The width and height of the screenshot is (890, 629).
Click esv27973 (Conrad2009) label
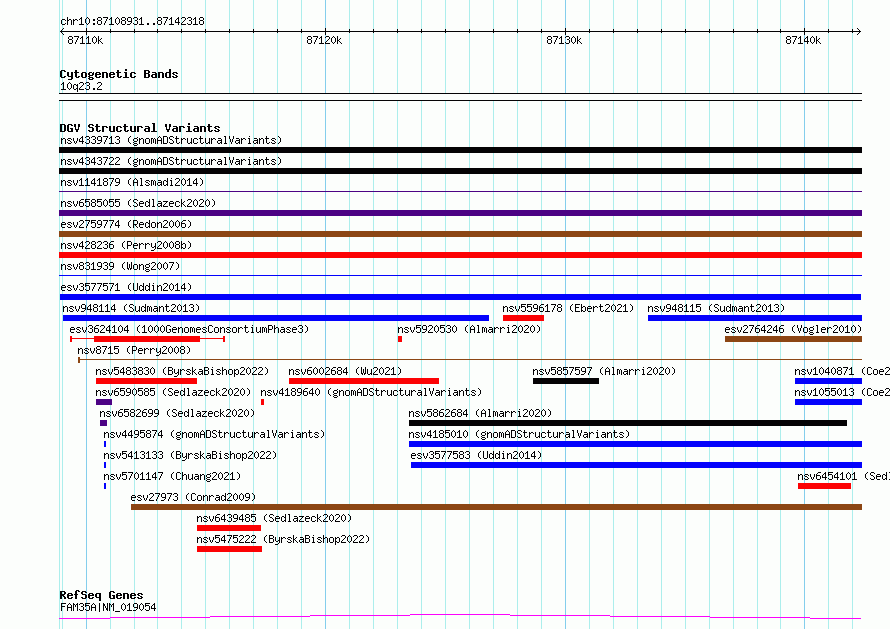click(193, 497)
